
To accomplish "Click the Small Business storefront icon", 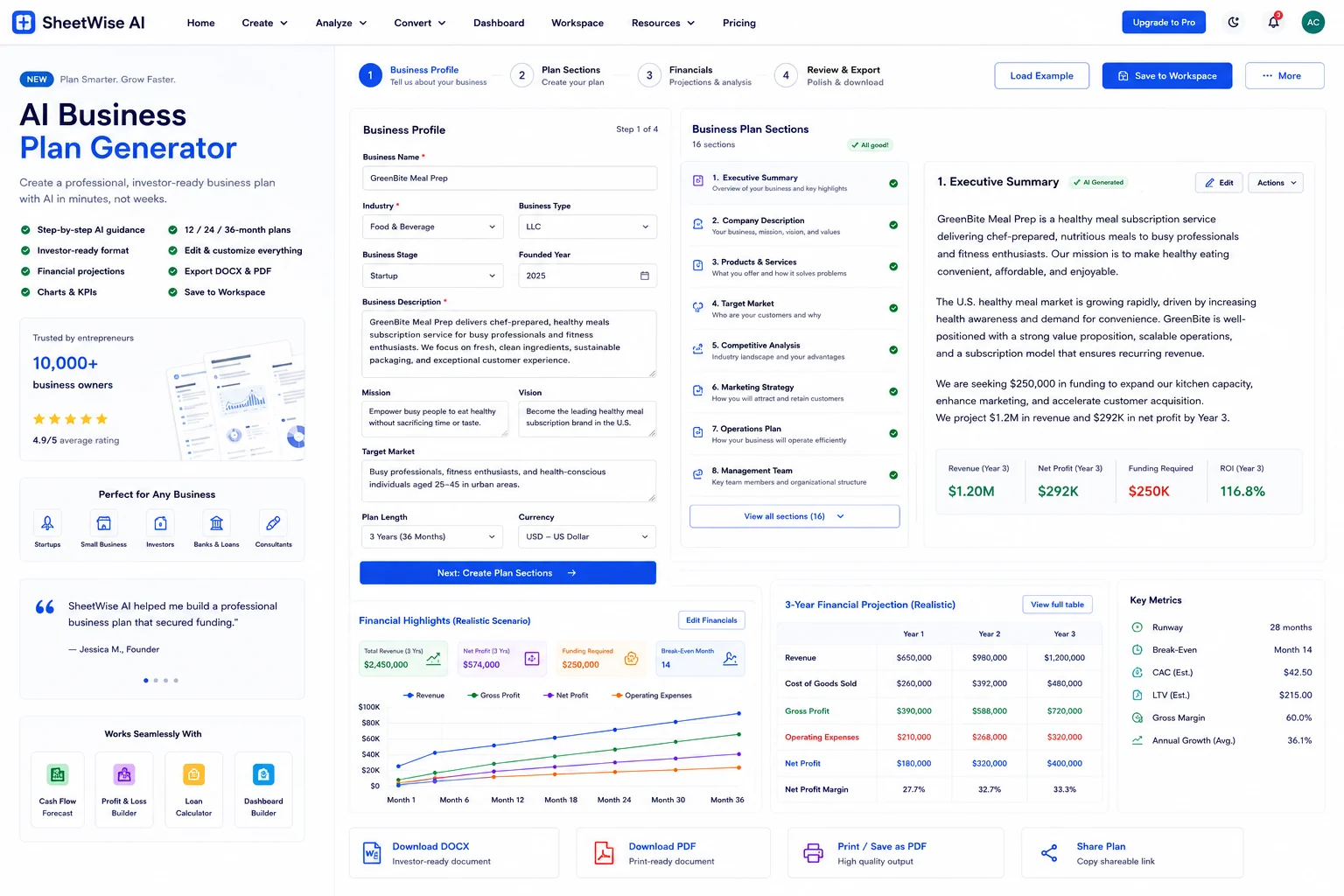I will [x=104, y=523].
